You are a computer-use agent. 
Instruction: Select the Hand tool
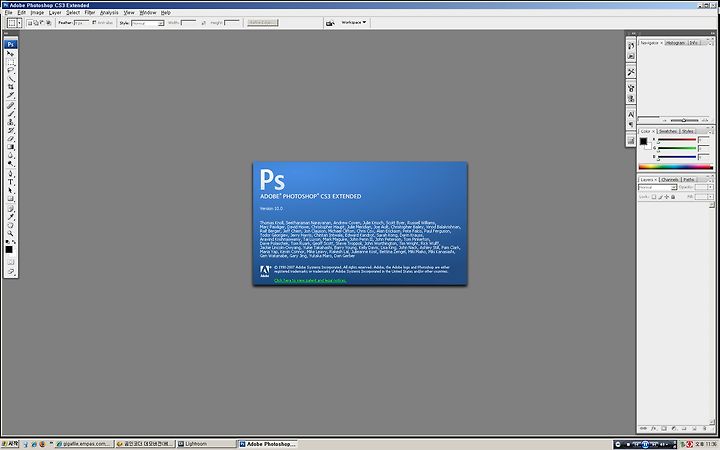(11, 225)
